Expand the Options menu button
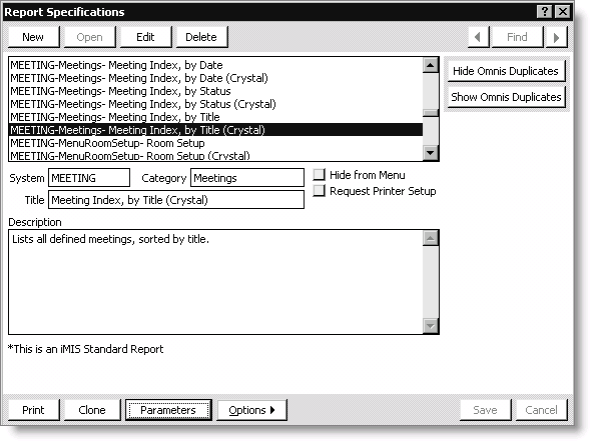The image size is (591, 442). coord(252,410)
